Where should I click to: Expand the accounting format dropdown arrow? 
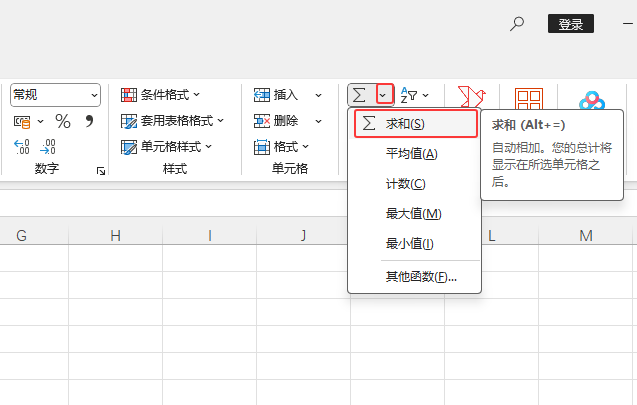click(40, 121)
